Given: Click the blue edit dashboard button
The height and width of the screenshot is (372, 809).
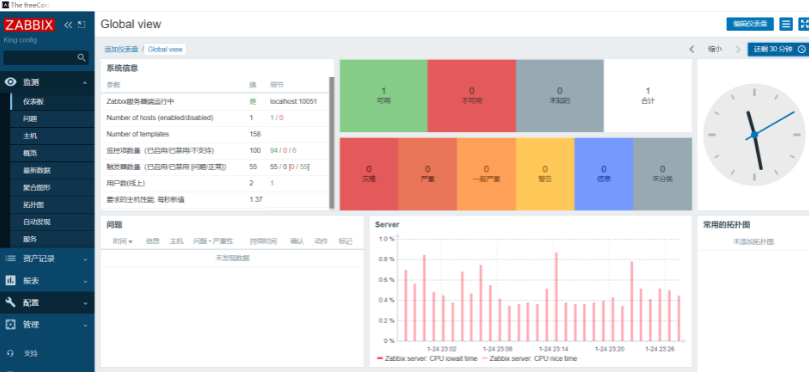Looking at the screenshot, I should tap(750, 24).
